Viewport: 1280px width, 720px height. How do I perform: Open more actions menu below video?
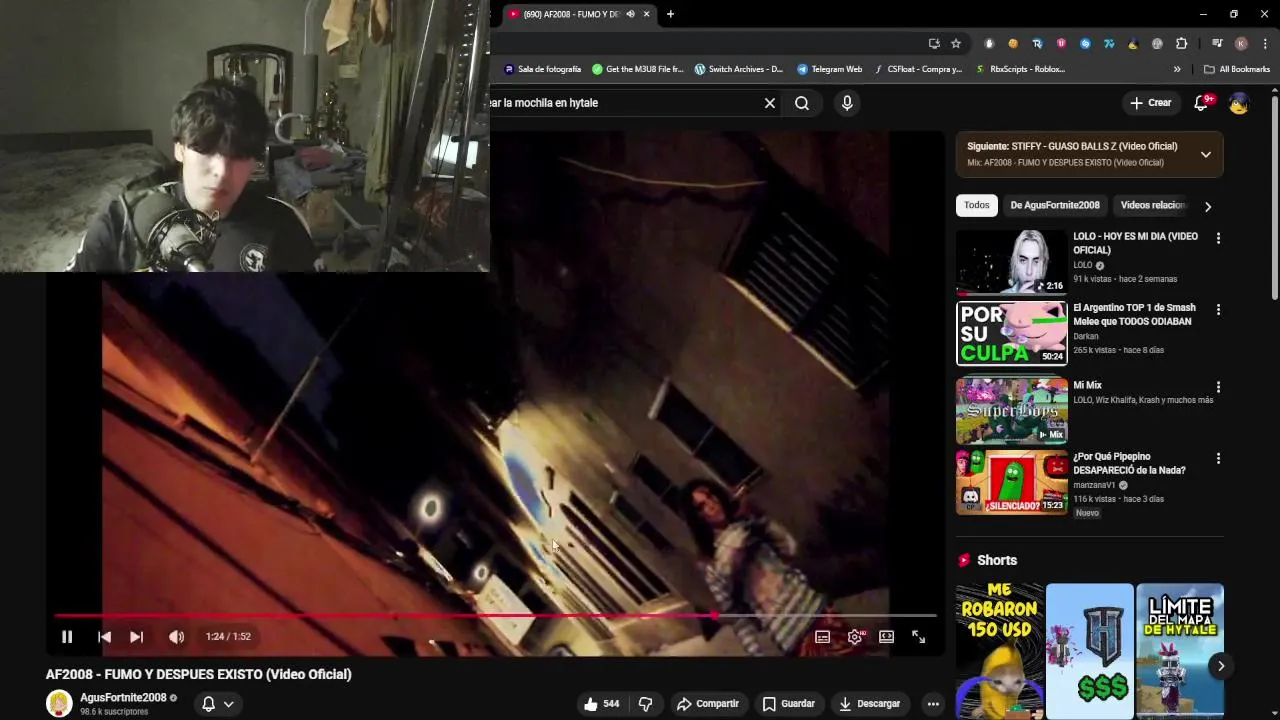pos(933,703)
